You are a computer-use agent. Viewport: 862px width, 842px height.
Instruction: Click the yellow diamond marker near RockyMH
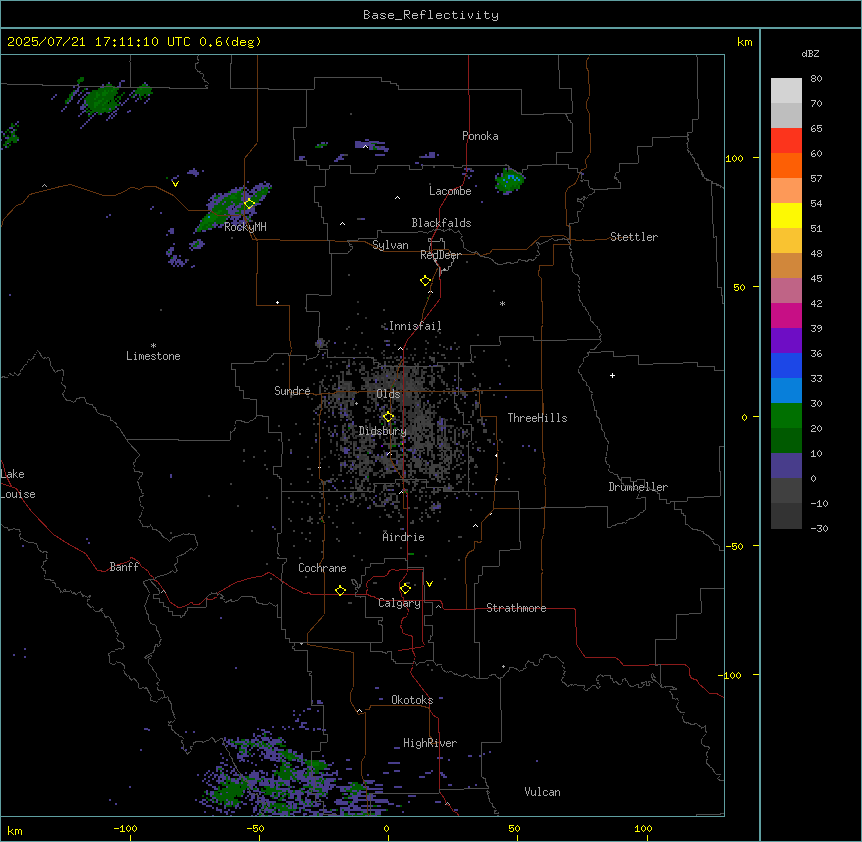point(249,204)
